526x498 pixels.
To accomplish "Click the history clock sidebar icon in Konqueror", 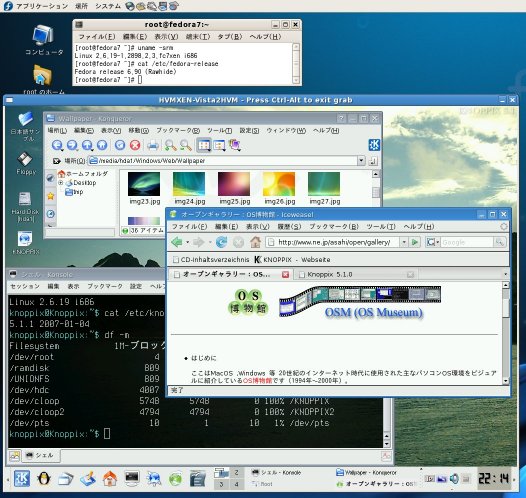I will tap(51, 214).
